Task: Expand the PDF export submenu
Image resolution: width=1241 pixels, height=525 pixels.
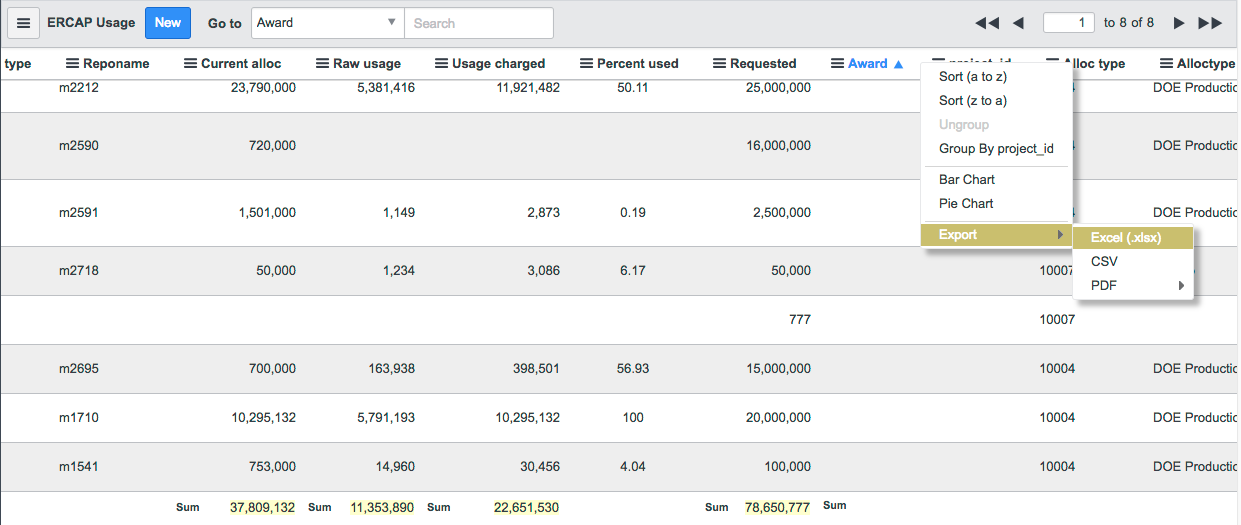Action: (1132, 286)
